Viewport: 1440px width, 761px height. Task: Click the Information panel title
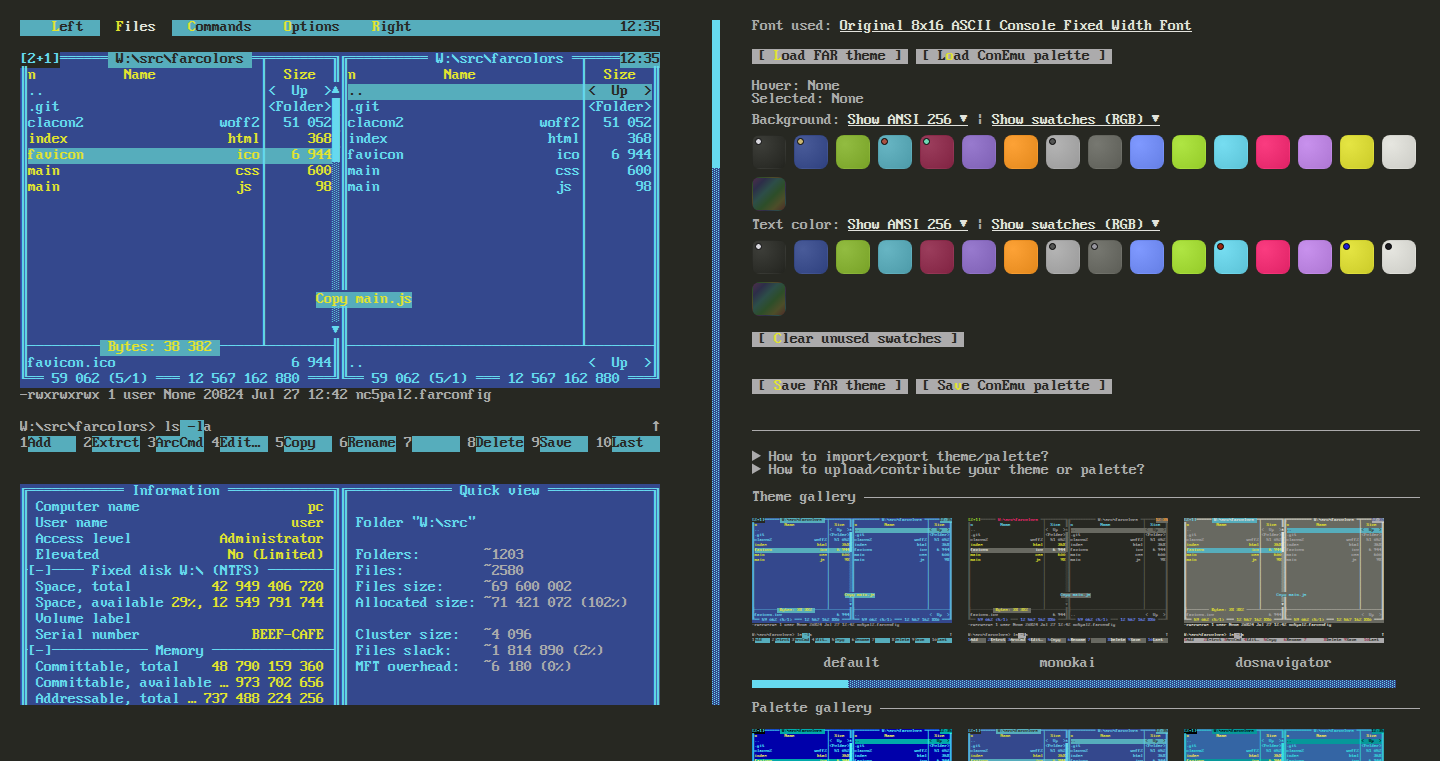pos(176,491)
